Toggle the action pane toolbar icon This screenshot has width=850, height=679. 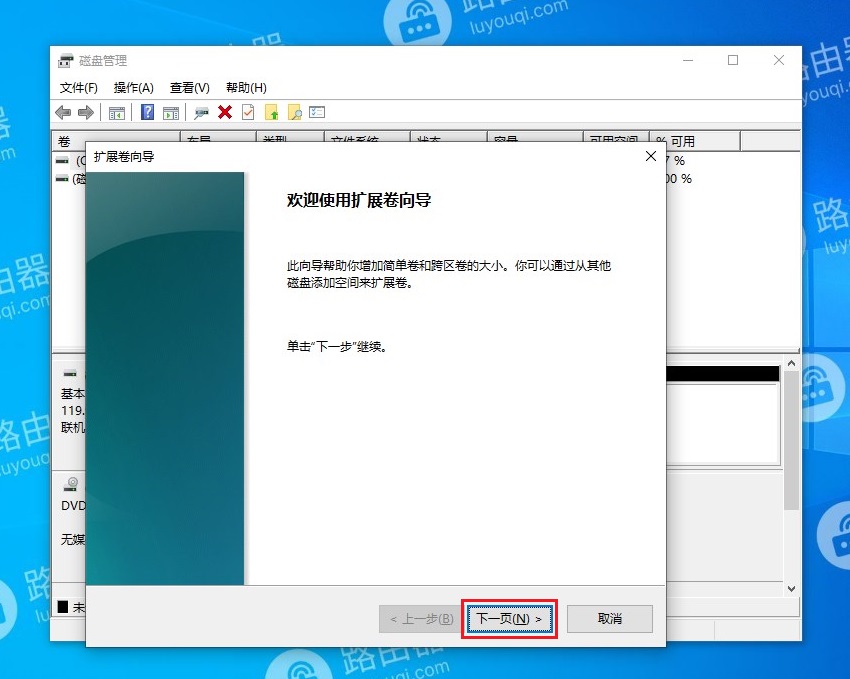171,113
